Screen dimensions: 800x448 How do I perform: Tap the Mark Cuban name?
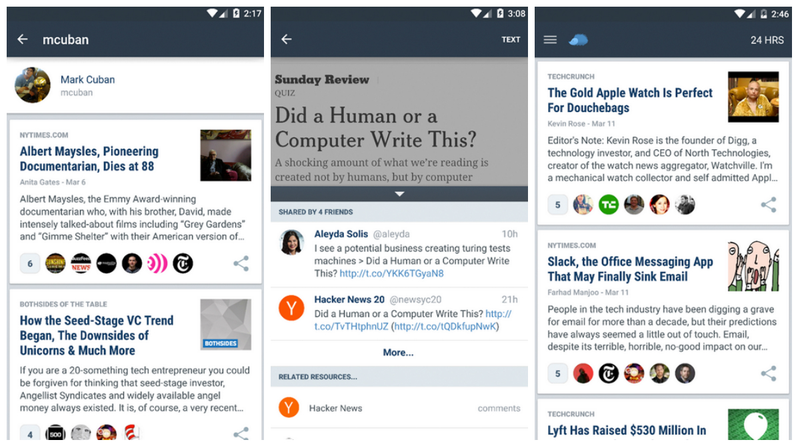[x=88, y=80]
